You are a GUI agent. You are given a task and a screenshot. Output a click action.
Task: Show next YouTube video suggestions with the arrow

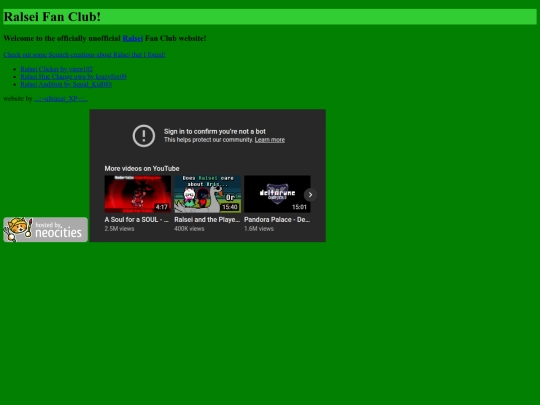click(310, 195)
